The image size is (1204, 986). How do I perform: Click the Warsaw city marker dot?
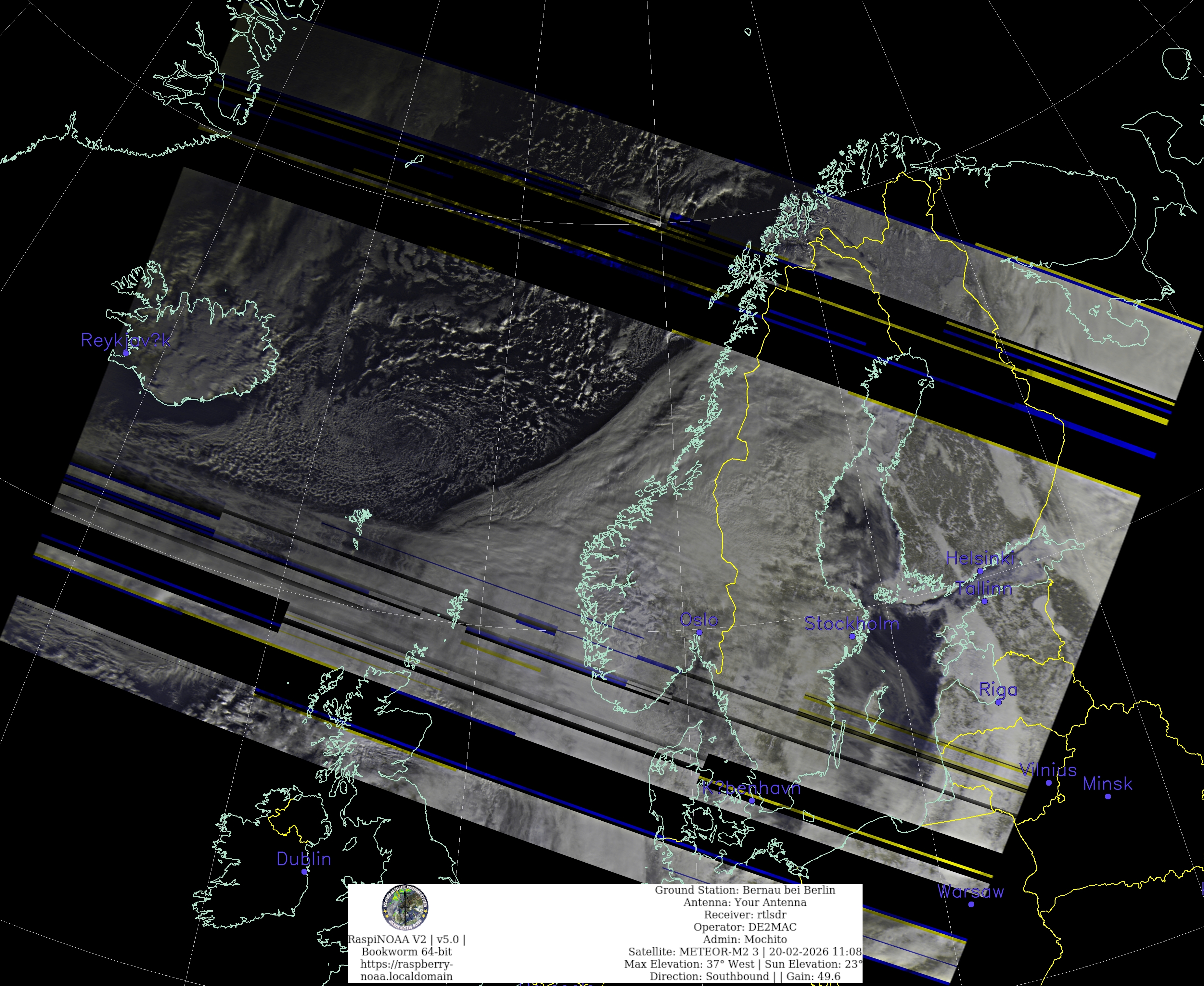click(x=971, y=904)
